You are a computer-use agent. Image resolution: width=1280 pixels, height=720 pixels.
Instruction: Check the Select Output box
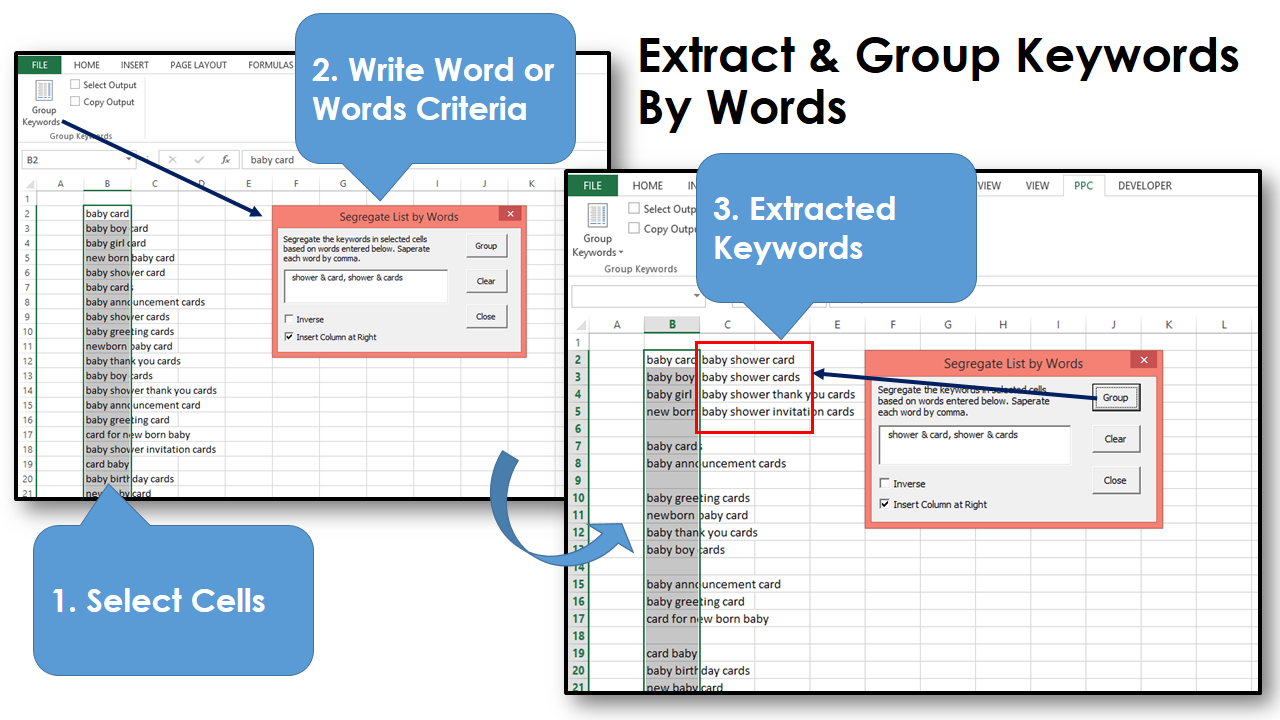coord(73,86)
